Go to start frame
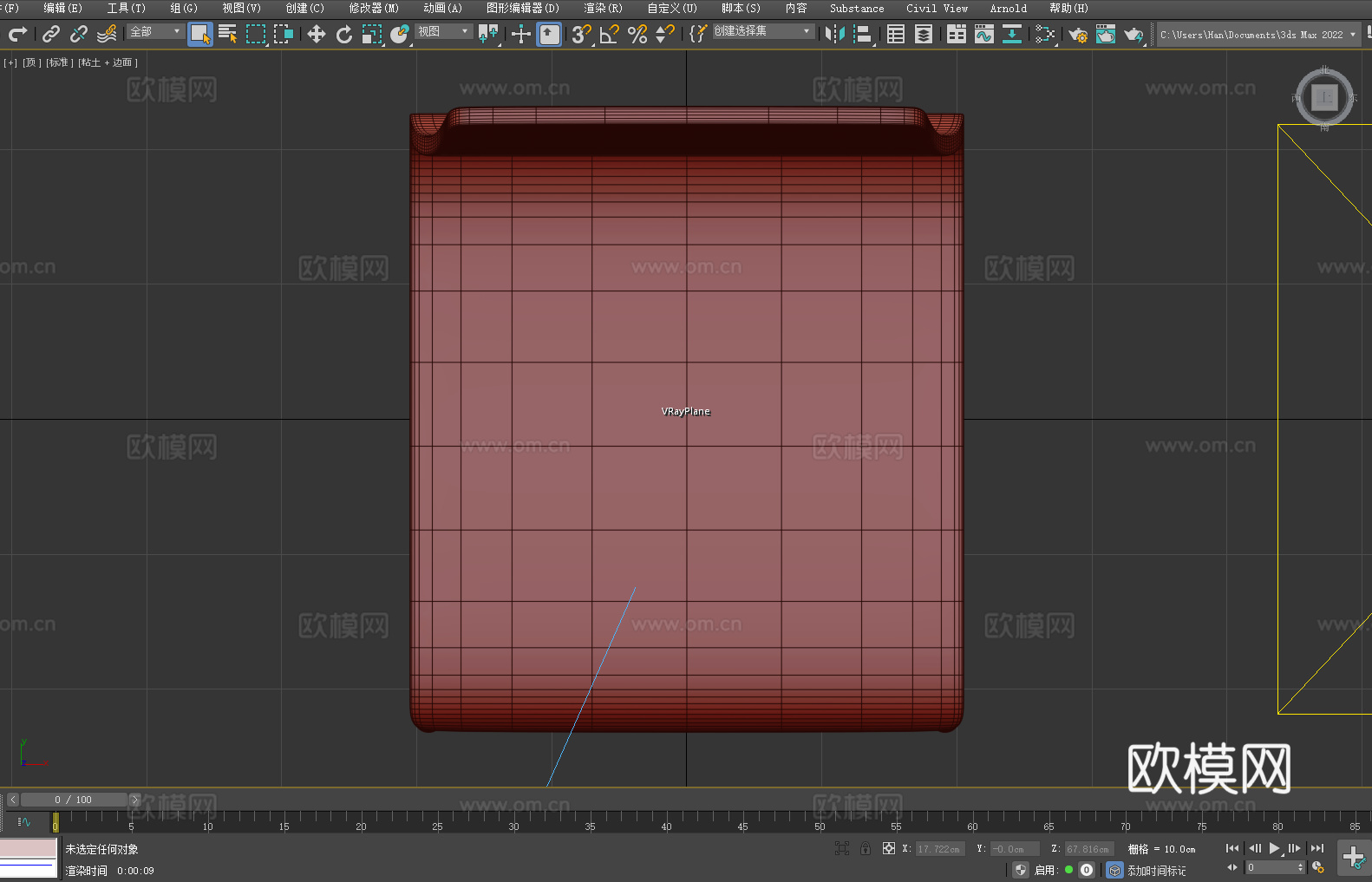1372x882 pixels. click(1232, 848)
